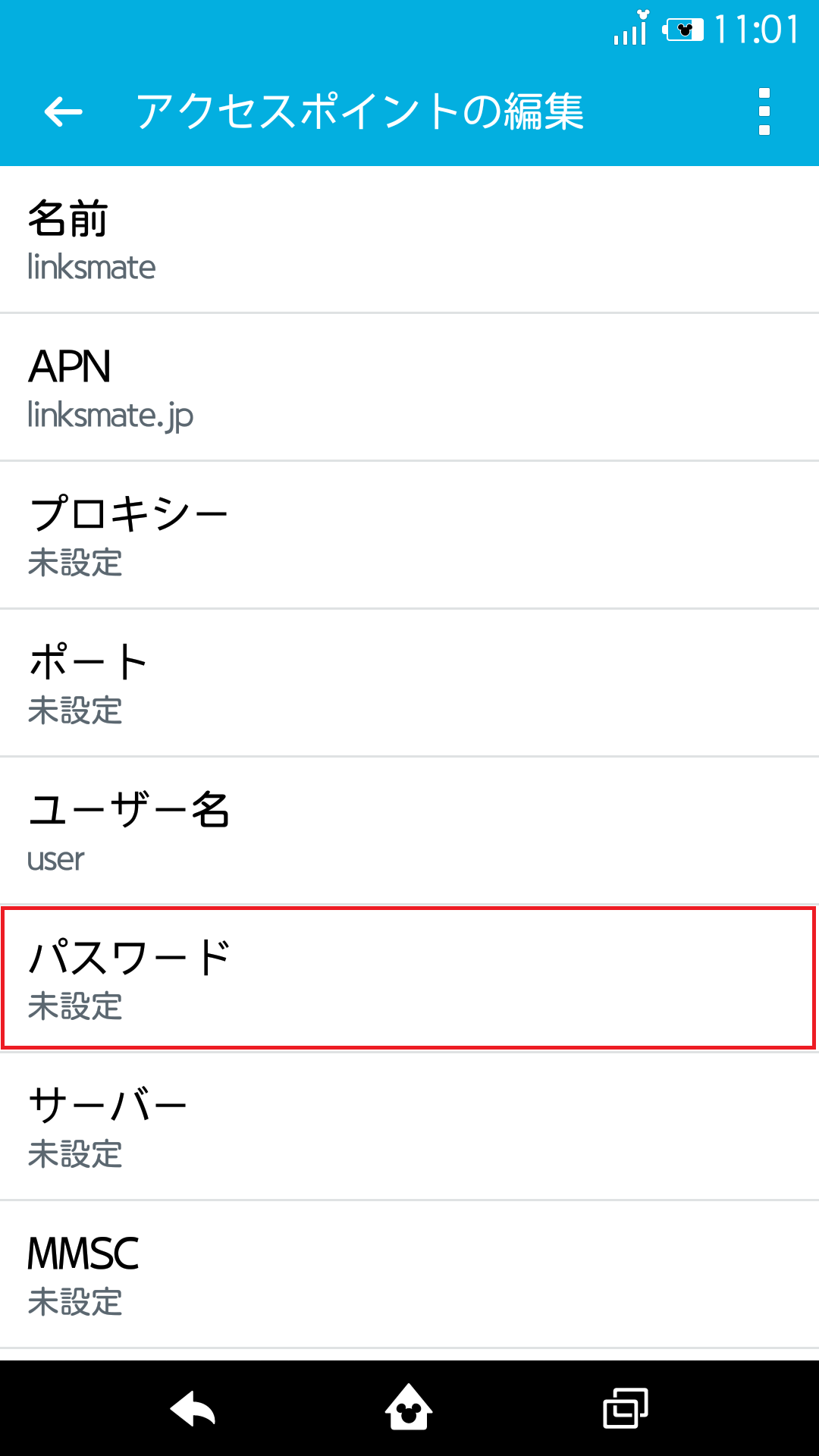This screenshot has width=819, height=1456.
Task: Select the user value under ユーザー名
Action: (x=55, y=861)
